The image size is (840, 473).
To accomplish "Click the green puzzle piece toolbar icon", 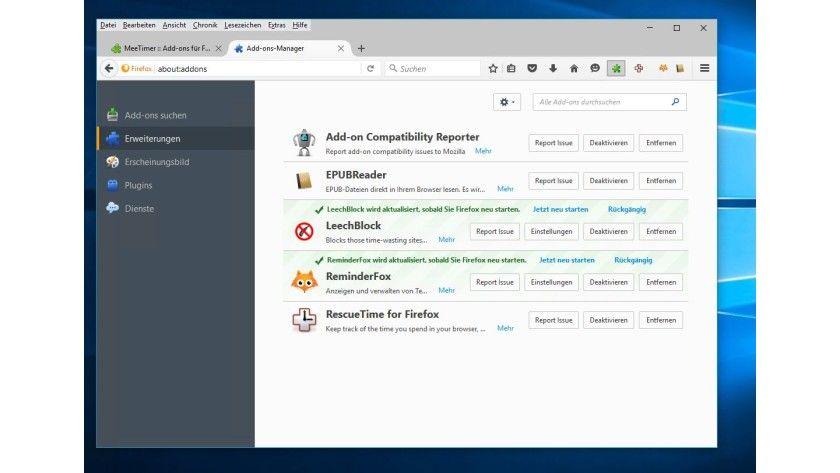I will coord(616,69).
